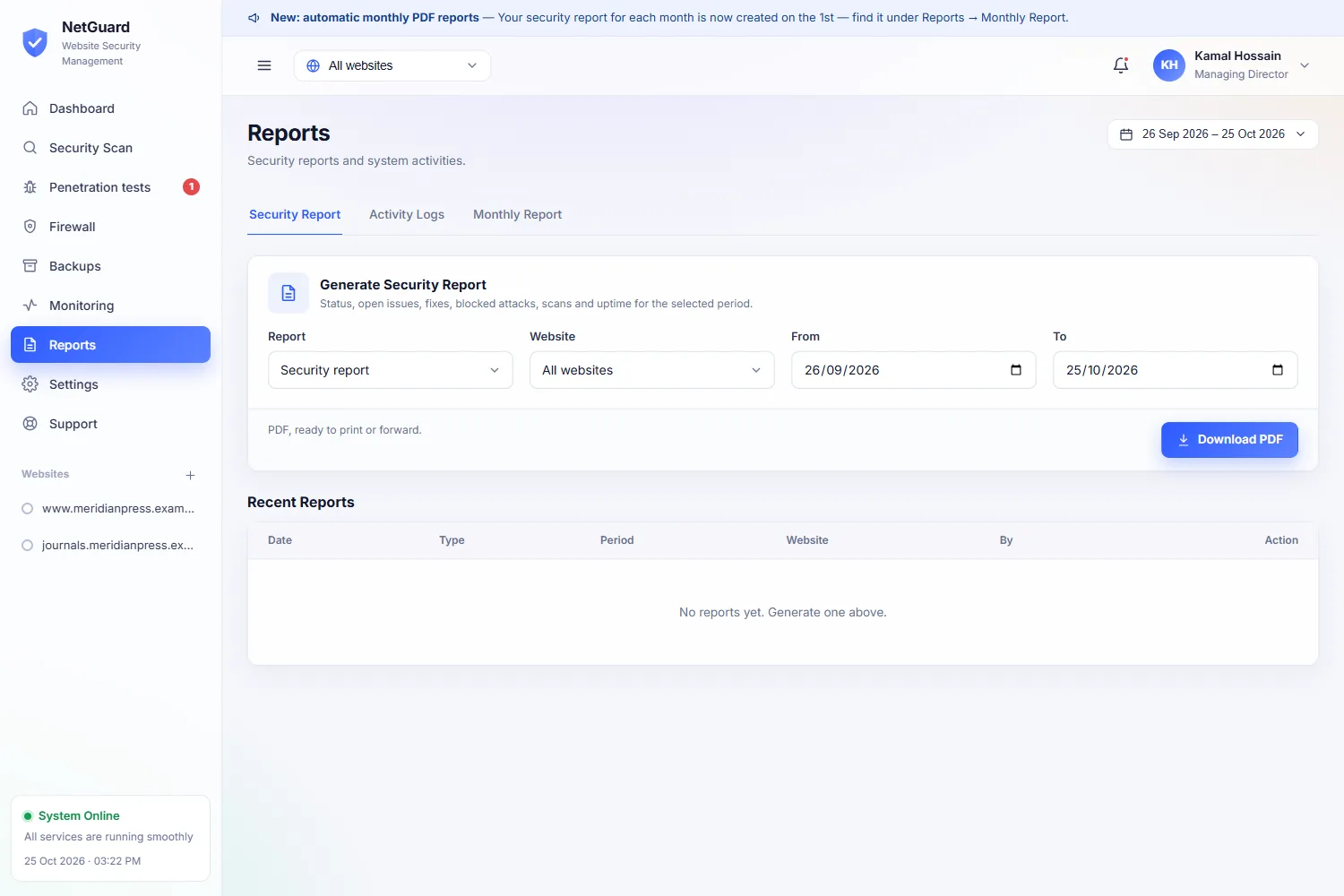
Task: Click the Penetration tests red badge
Action: pyautogui.click(x=191, y=187)
